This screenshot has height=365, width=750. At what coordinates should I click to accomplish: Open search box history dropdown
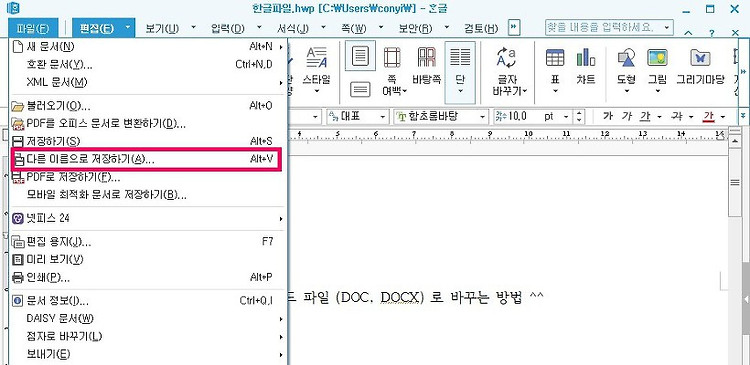click(x=667, y=27)
